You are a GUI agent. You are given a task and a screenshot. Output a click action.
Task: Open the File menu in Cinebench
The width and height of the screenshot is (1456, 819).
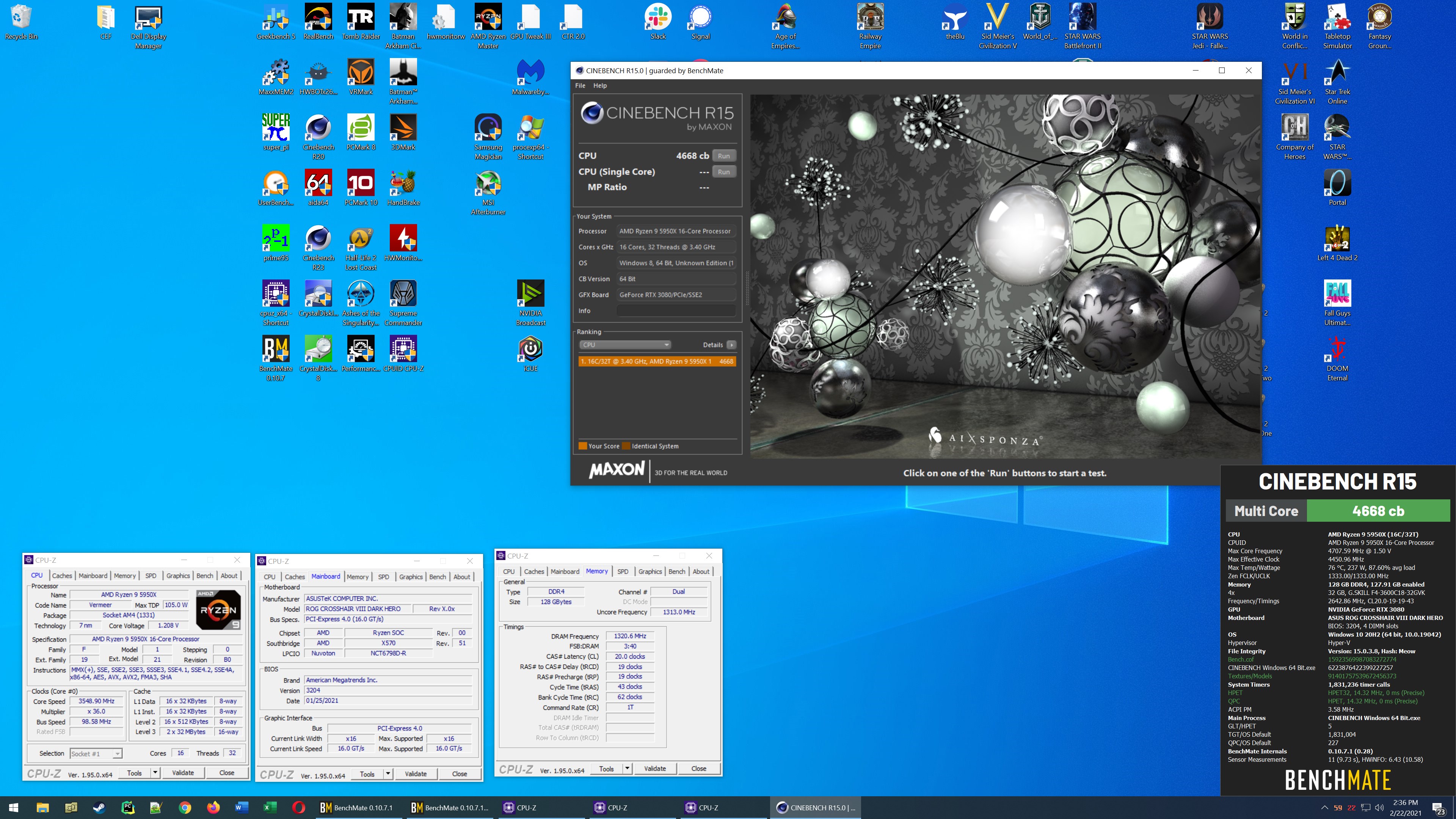[x=580, y=85]
